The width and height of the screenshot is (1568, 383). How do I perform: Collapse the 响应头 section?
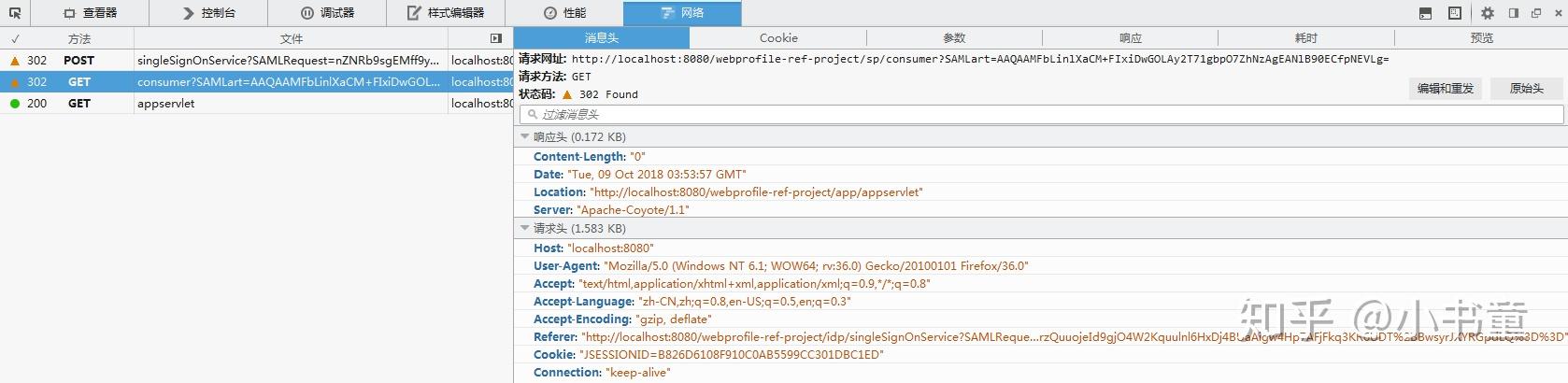click(x=525, y=137)
